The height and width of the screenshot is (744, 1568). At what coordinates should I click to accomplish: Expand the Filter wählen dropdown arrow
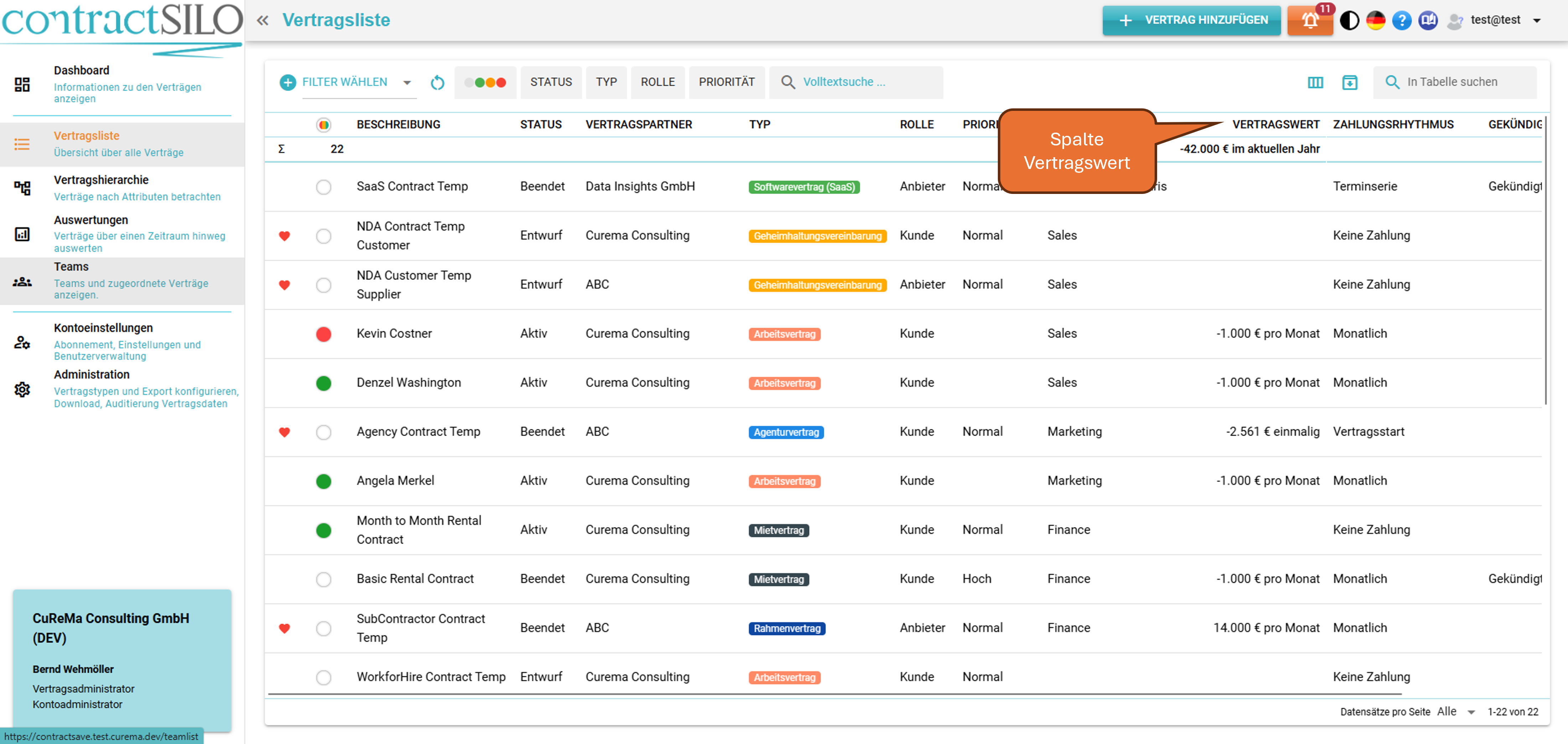point(407,82)
